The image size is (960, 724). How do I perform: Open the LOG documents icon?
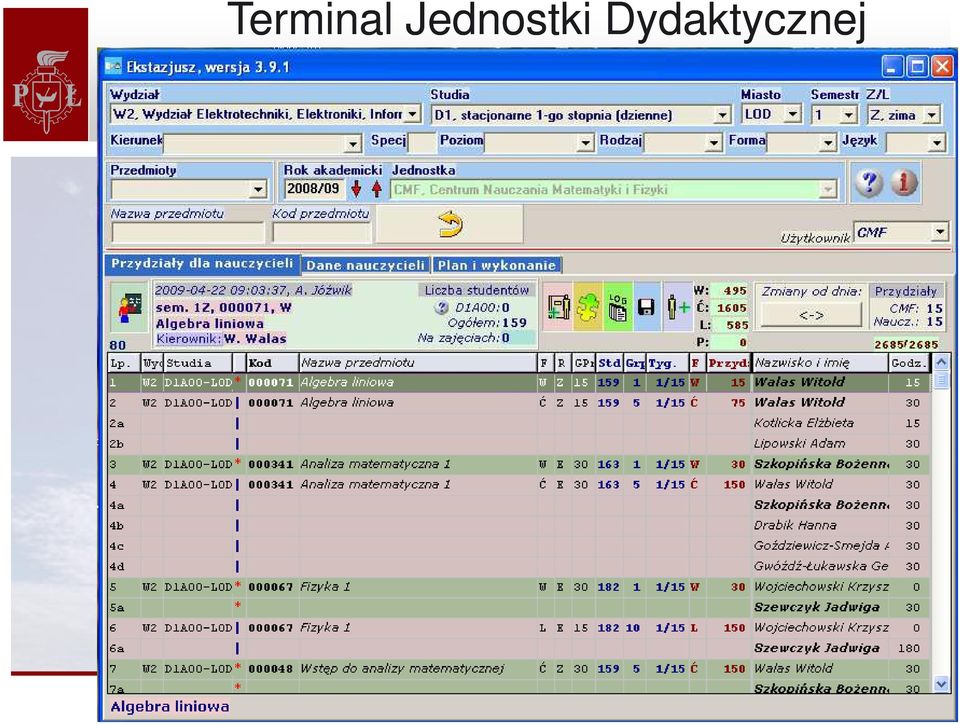tap(618, 307)
